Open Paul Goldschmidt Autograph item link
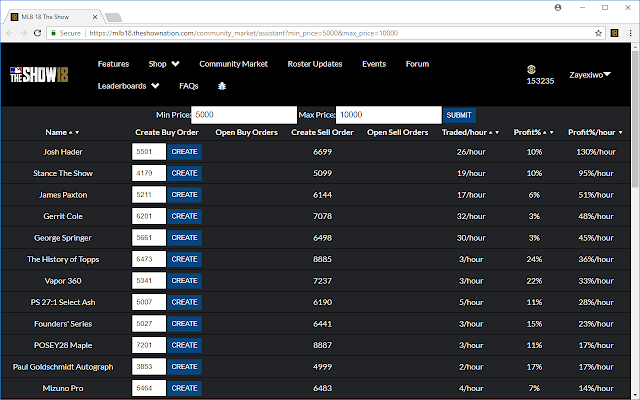640x400 pixels. (x=63, y=367)
